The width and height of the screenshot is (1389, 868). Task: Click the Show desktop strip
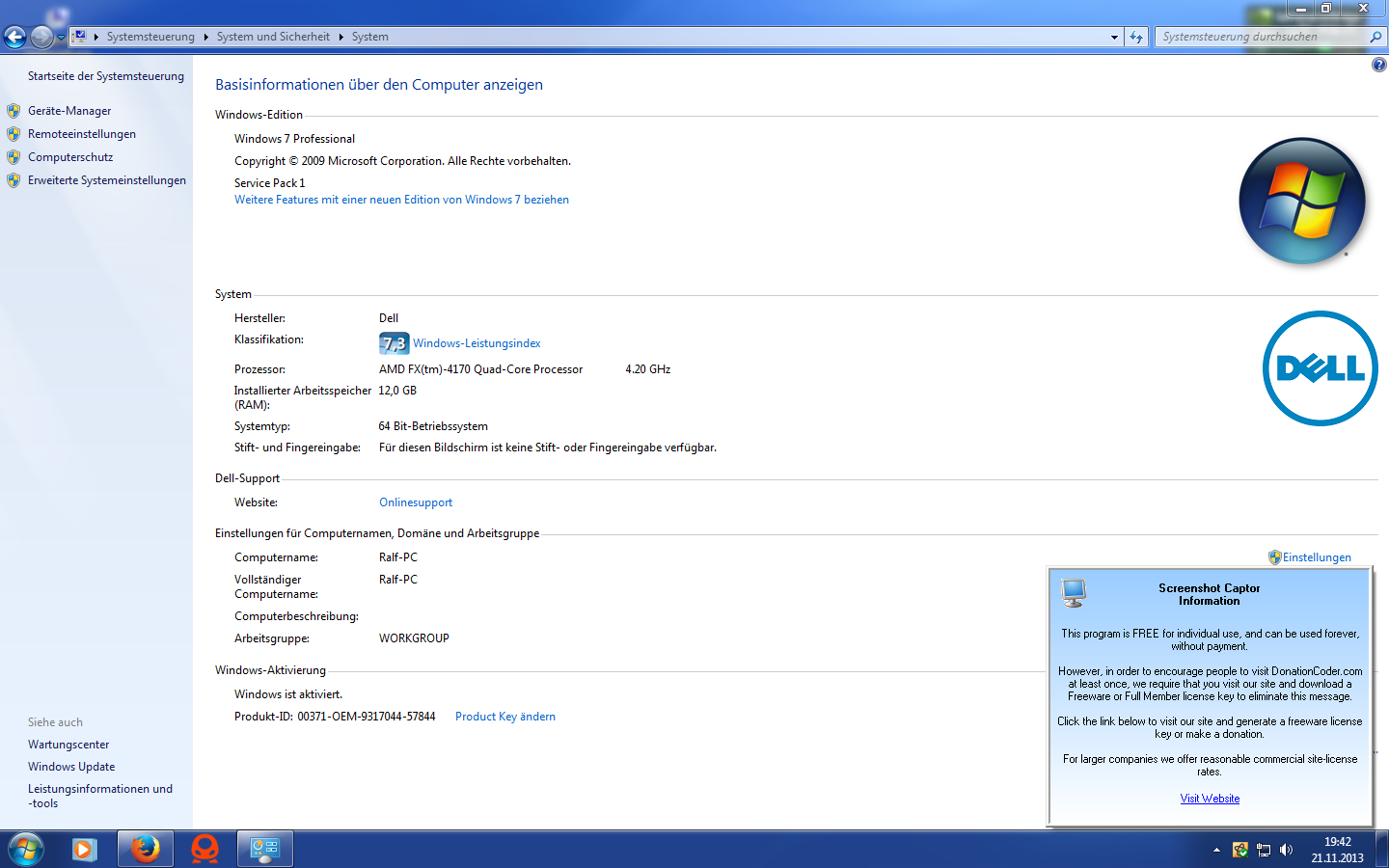point(1381,850)
